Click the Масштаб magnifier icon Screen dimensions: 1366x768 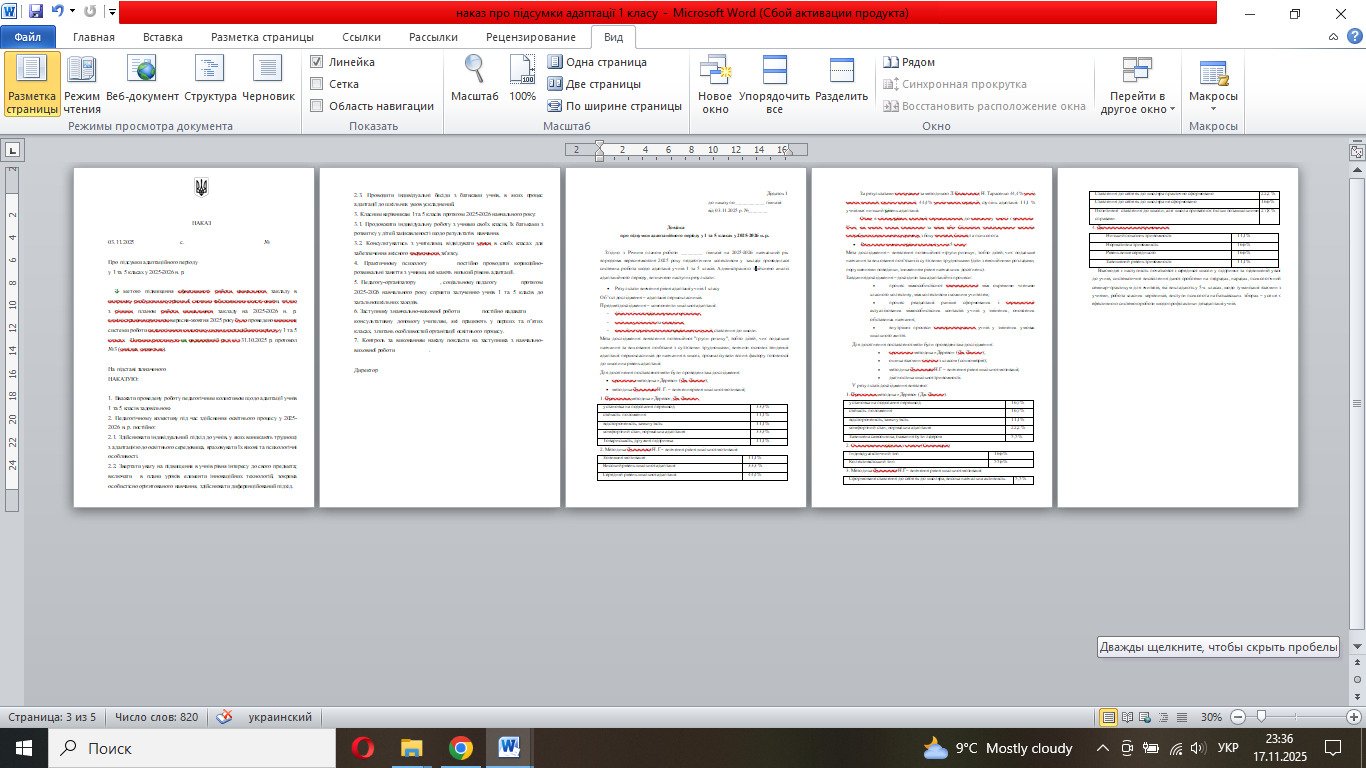click(474, 80)
